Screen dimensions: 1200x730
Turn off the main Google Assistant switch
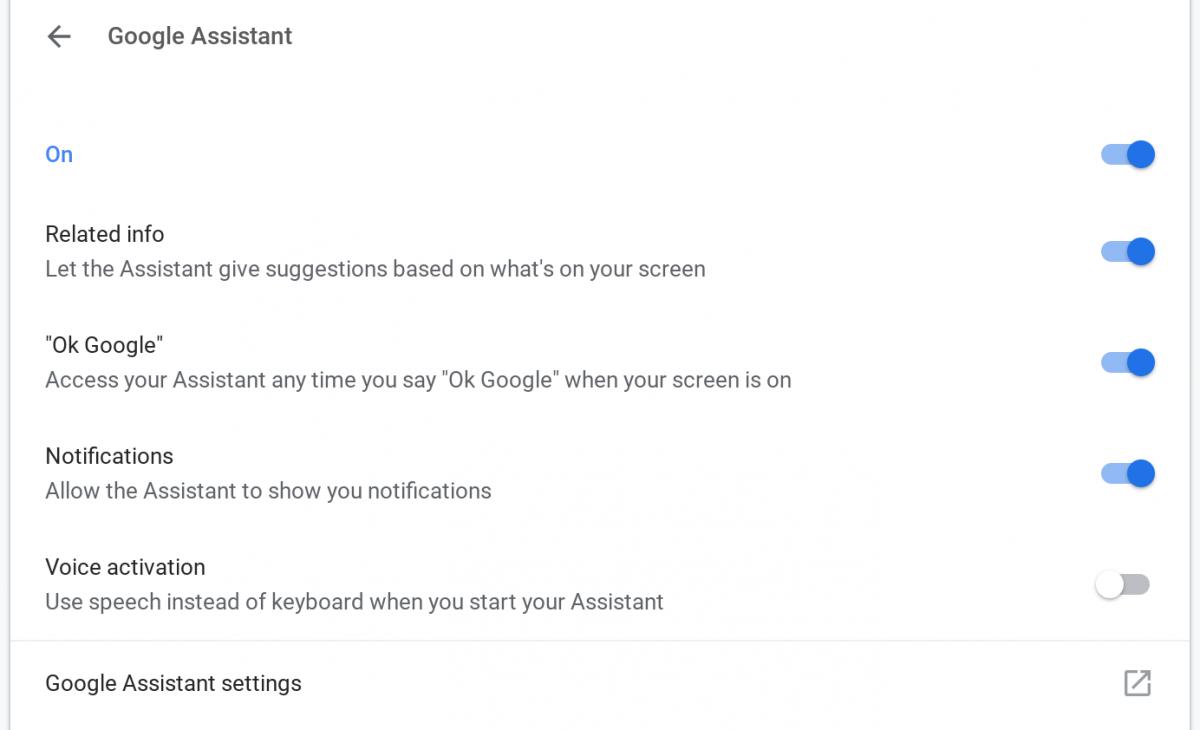point(1128,155)
